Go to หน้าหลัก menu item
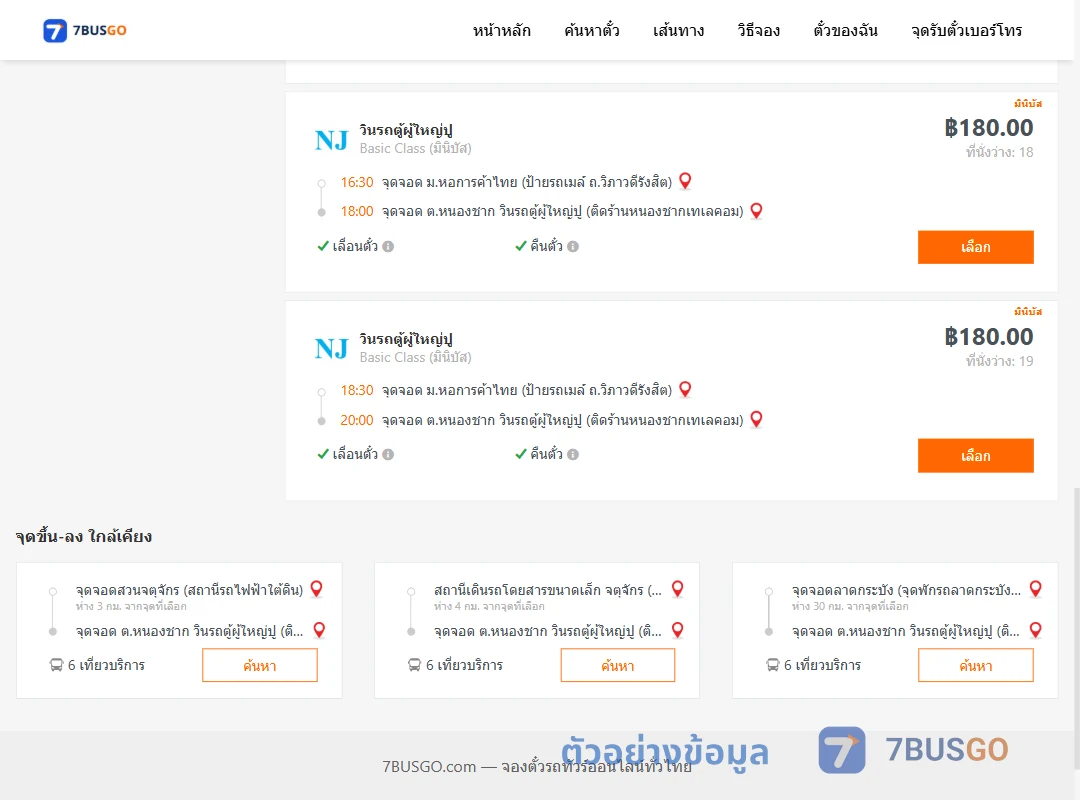This screenshot has height=800, width=1080. (501, 30)
